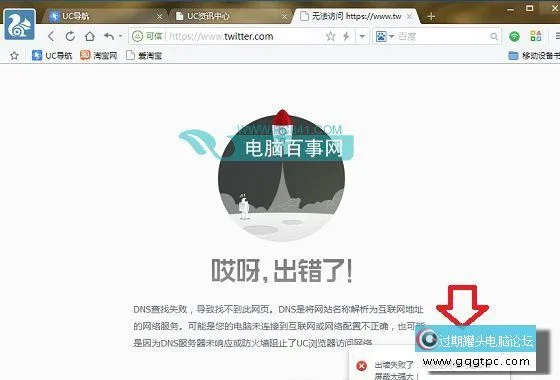
Task: Click the green trusted site smiley icon
Action: (137, 36)
